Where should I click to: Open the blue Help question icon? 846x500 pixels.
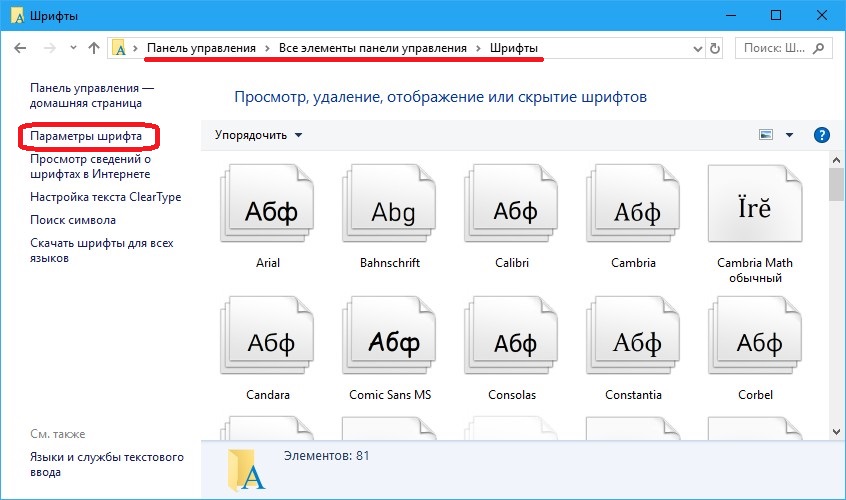(821, 135)
